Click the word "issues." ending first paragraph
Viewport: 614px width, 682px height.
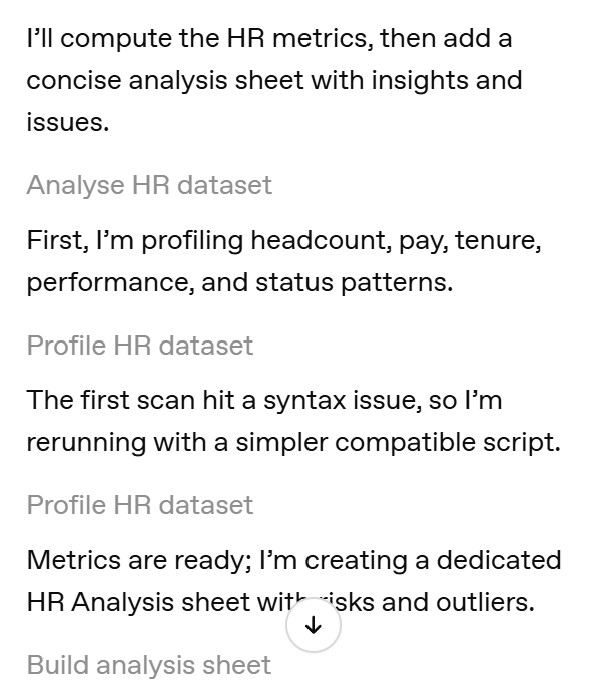point(68,122)
